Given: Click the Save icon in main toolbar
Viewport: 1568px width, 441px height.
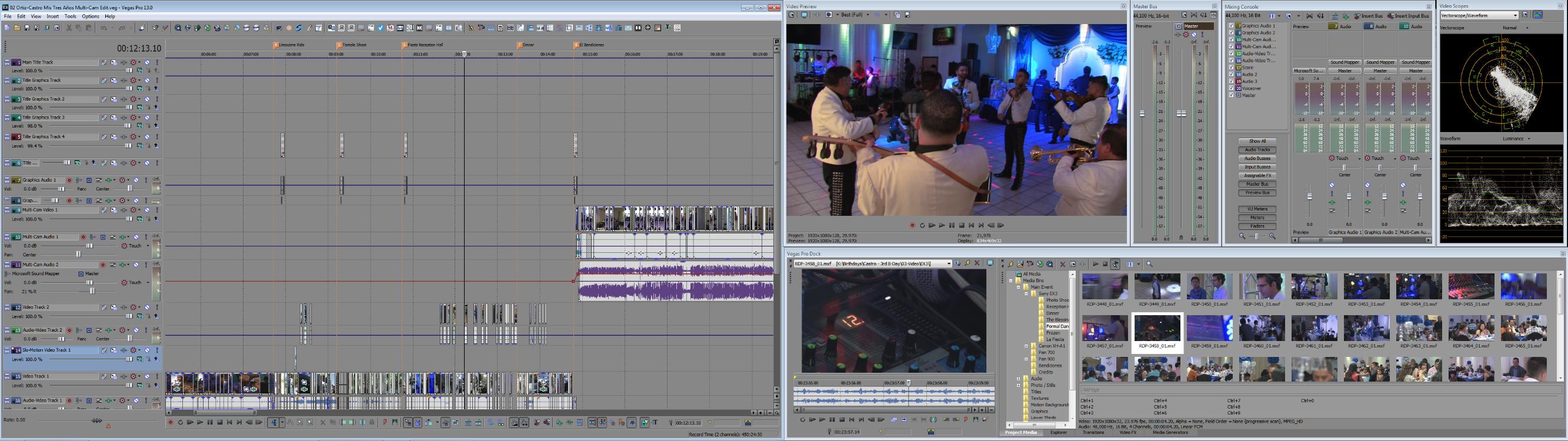Looking at the screenshot, I should coord(27,28).
